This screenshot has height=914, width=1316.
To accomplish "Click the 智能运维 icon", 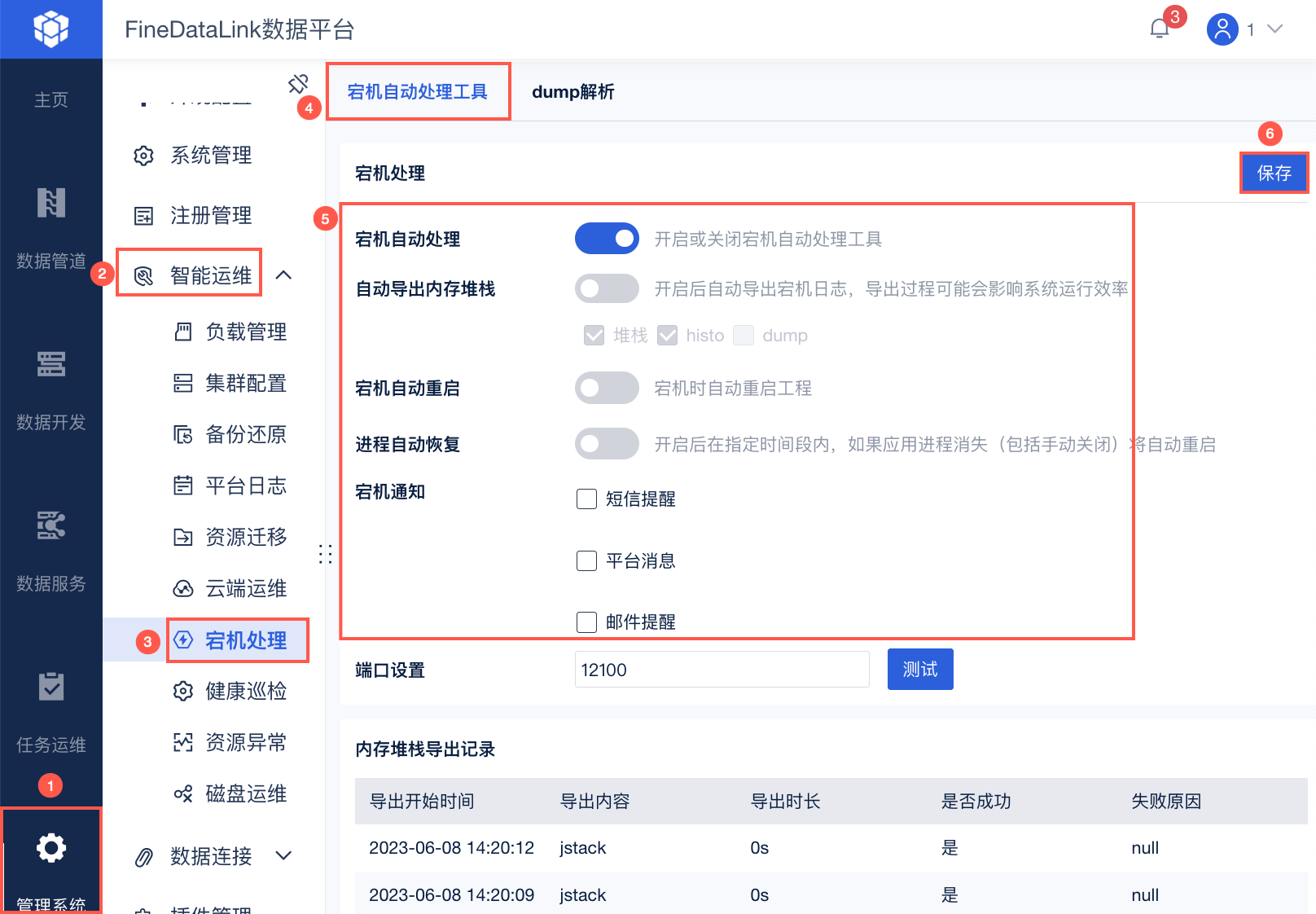I will 143,276.
